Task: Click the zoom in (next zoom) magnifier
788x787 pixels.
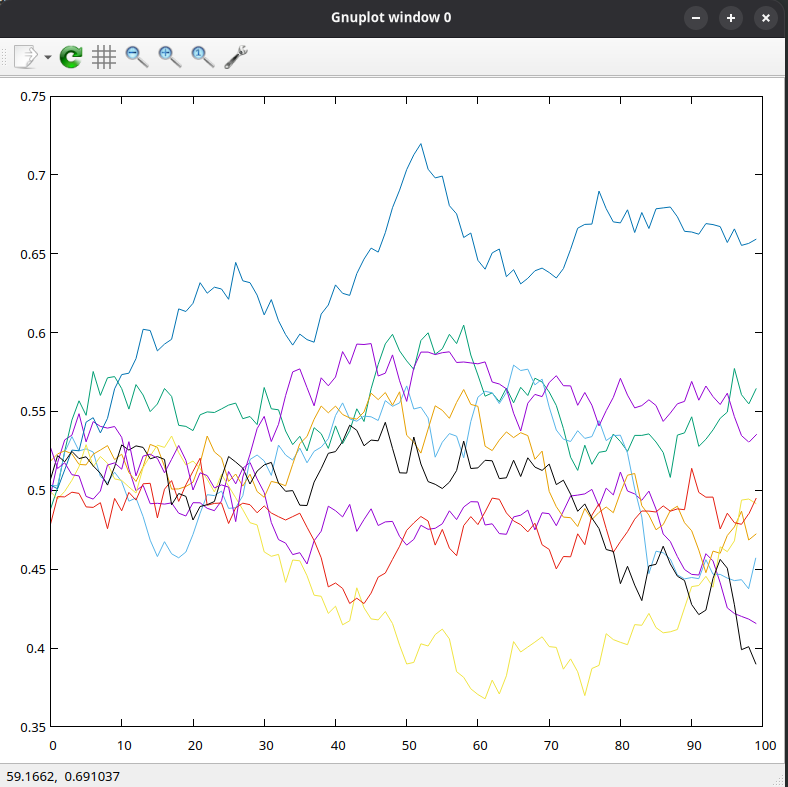Action: pos(170,57)
